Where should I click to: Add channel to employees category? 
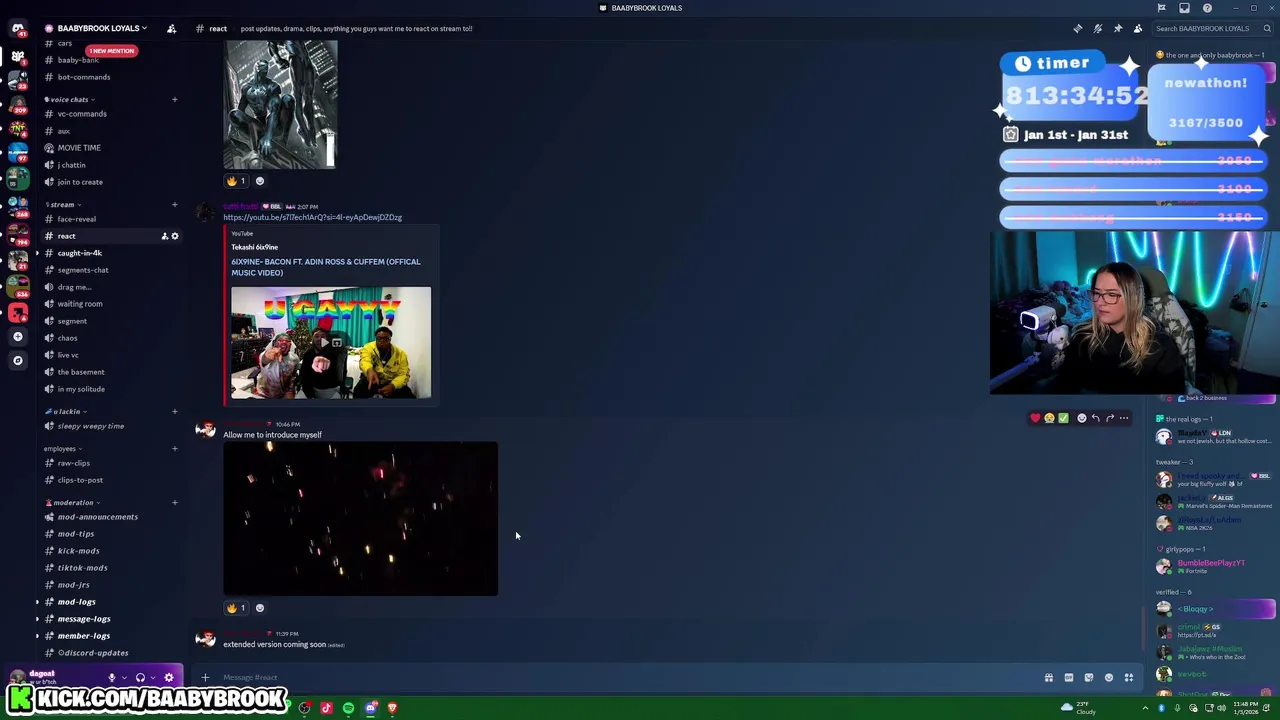[x=174, y=448]
